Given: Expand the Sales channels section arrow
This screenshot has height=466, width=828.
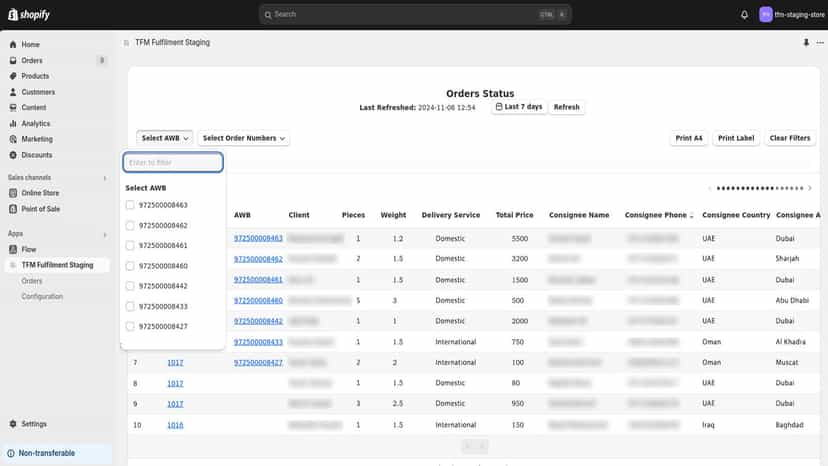Looking at the screenshot, I should 105,178.
